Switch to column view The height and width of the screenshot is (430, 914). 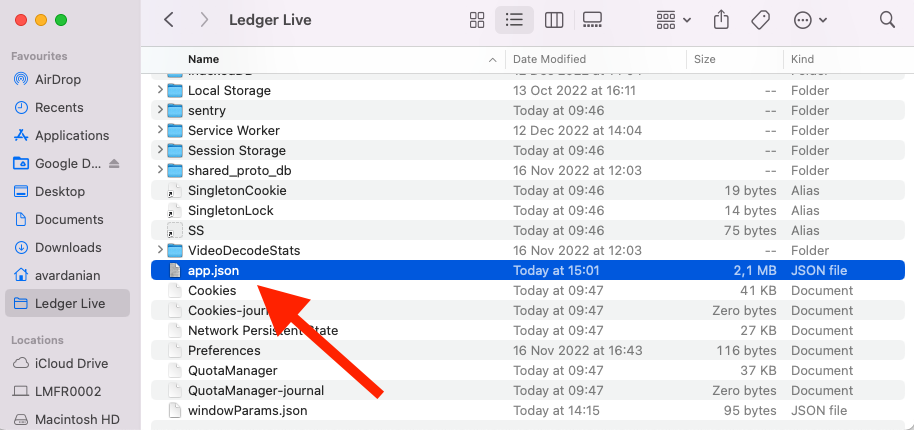(x=553, y=20)
